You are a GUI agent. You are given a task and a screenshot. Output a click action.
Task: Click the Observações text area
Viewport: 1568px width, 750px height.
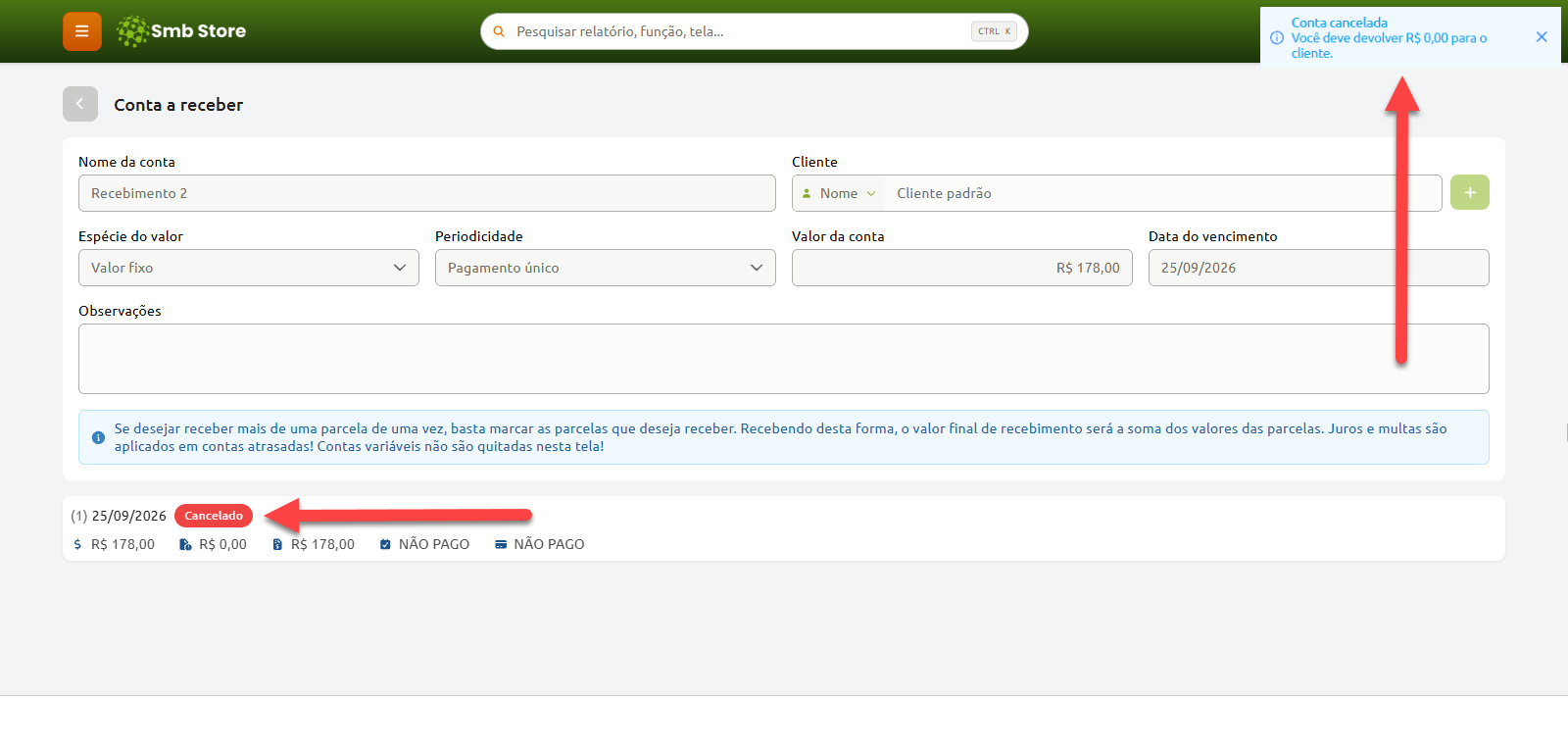784,359
